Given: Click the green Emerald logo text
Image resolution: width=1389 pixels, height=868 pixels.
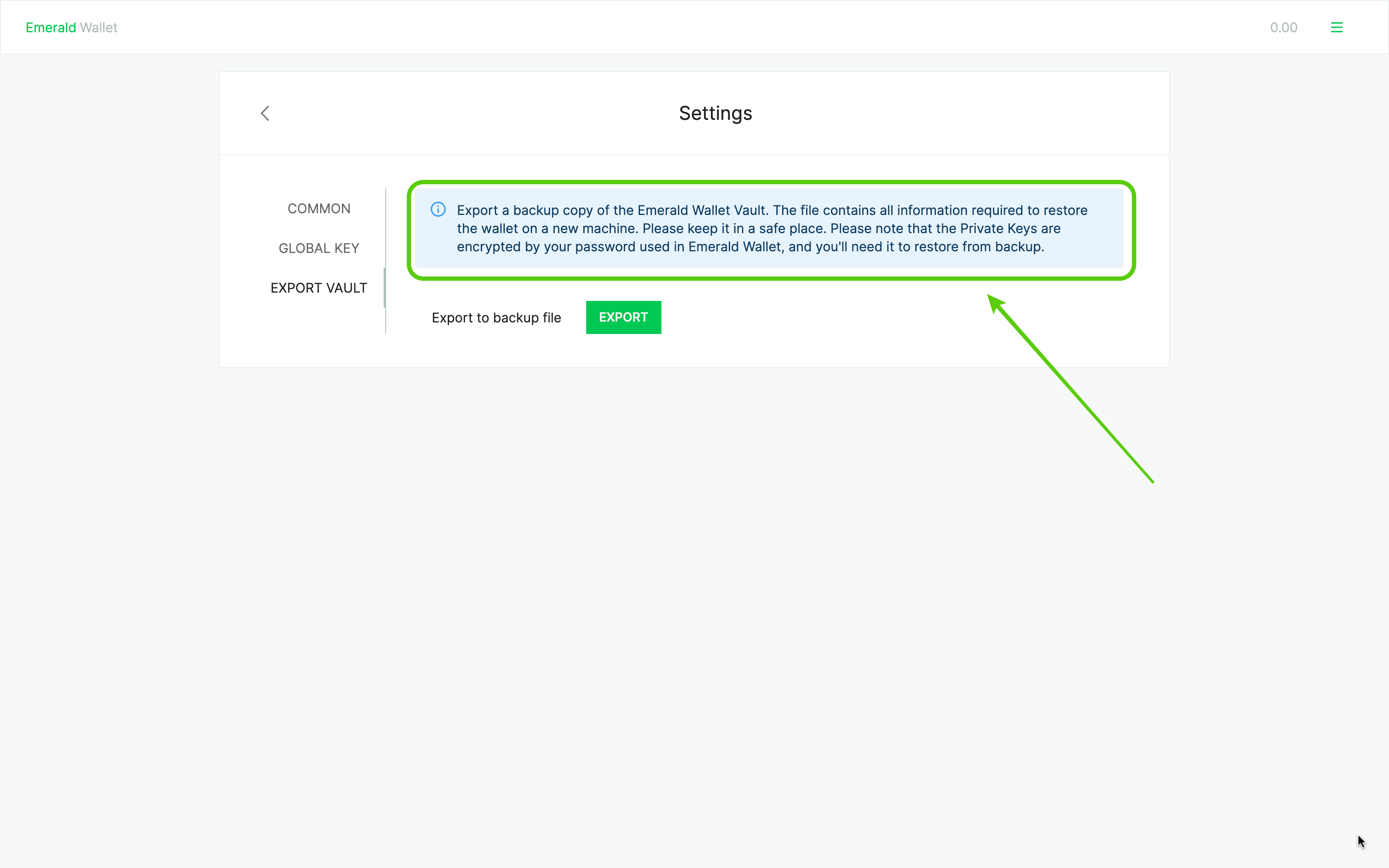Looking at the screenshot, I should [x=50, y=28].
